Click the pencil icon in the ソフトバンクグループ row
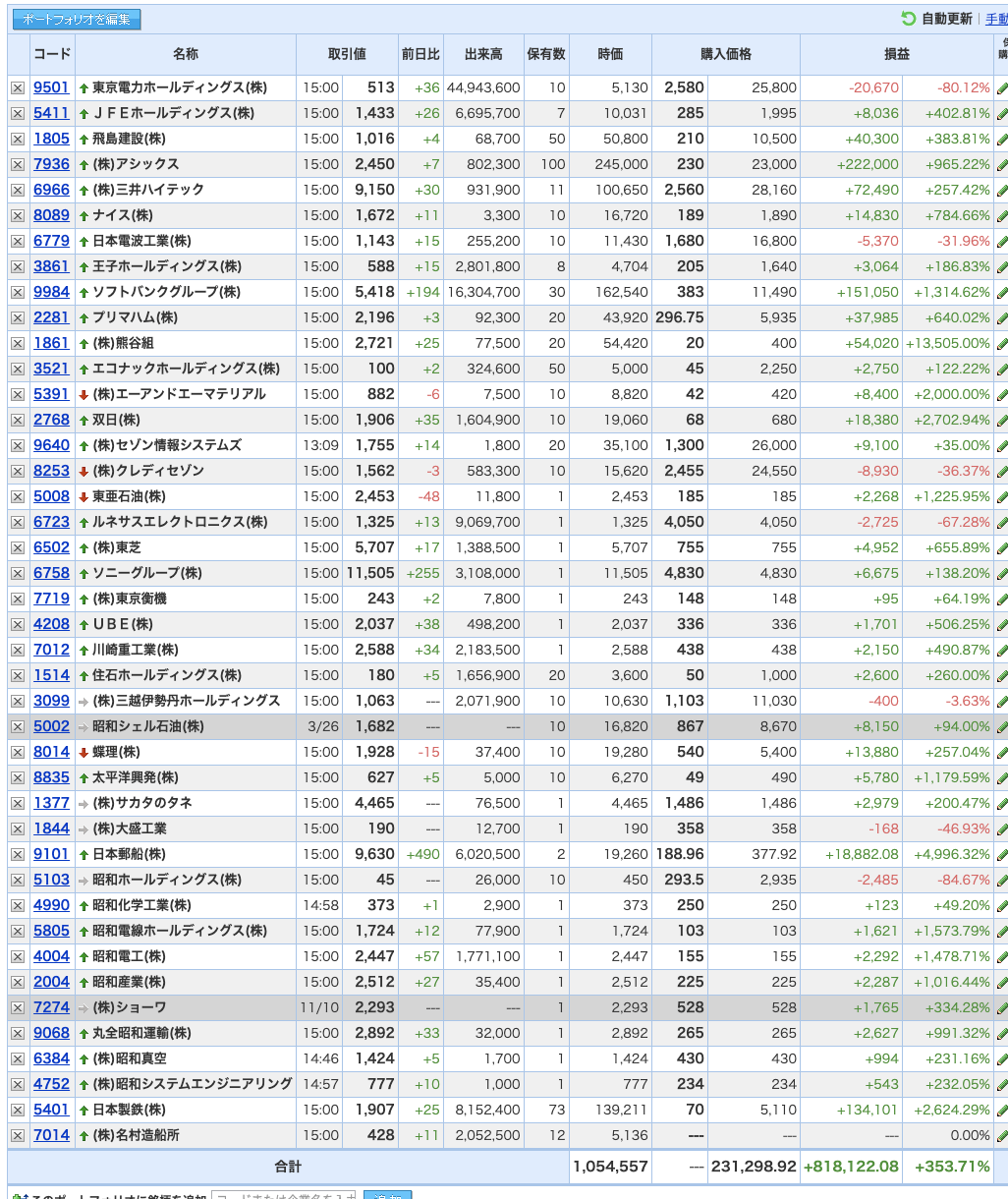 tap(1001, 292)
